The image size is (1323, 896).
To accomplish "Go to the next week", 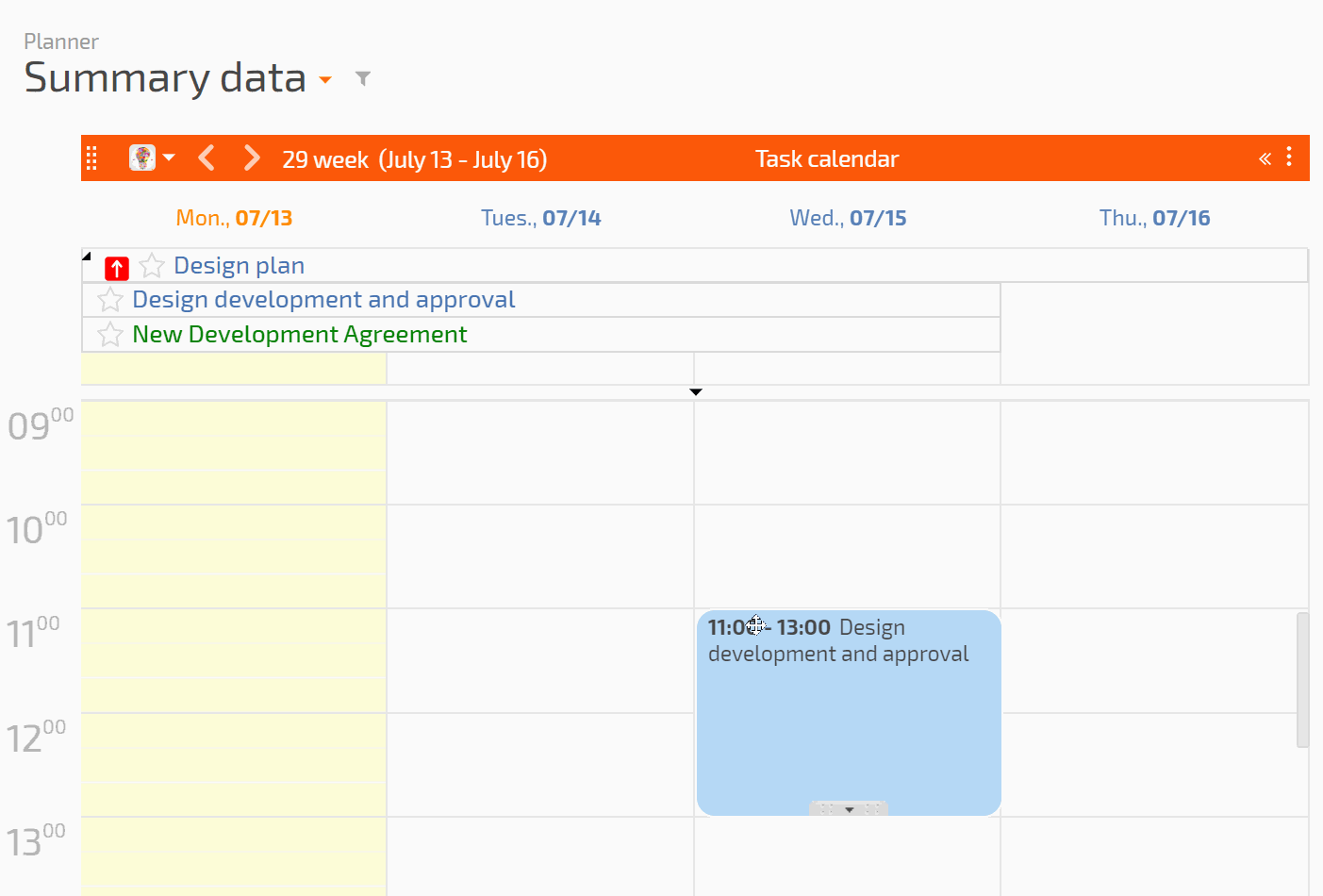I will (x=251, y=158).
